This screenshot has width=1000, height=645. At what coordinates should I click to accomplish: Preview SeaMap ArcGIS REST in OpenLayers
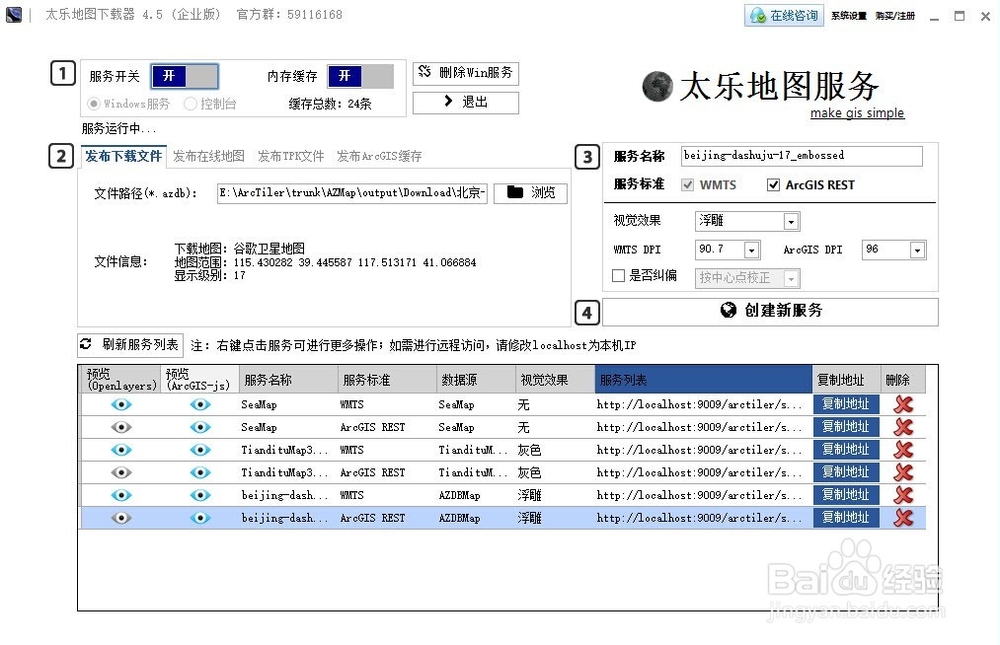(121, 427)
